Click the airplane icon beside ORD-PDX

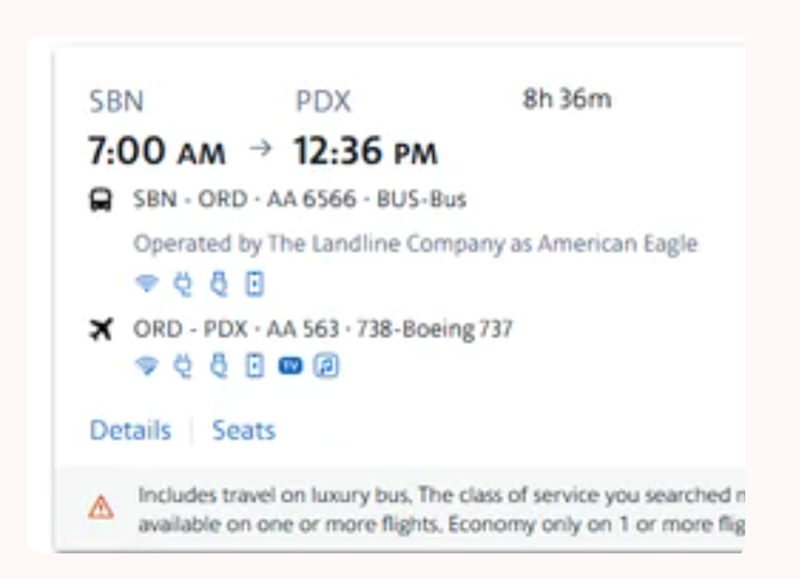pyautogui.click(x=103, y=330)
